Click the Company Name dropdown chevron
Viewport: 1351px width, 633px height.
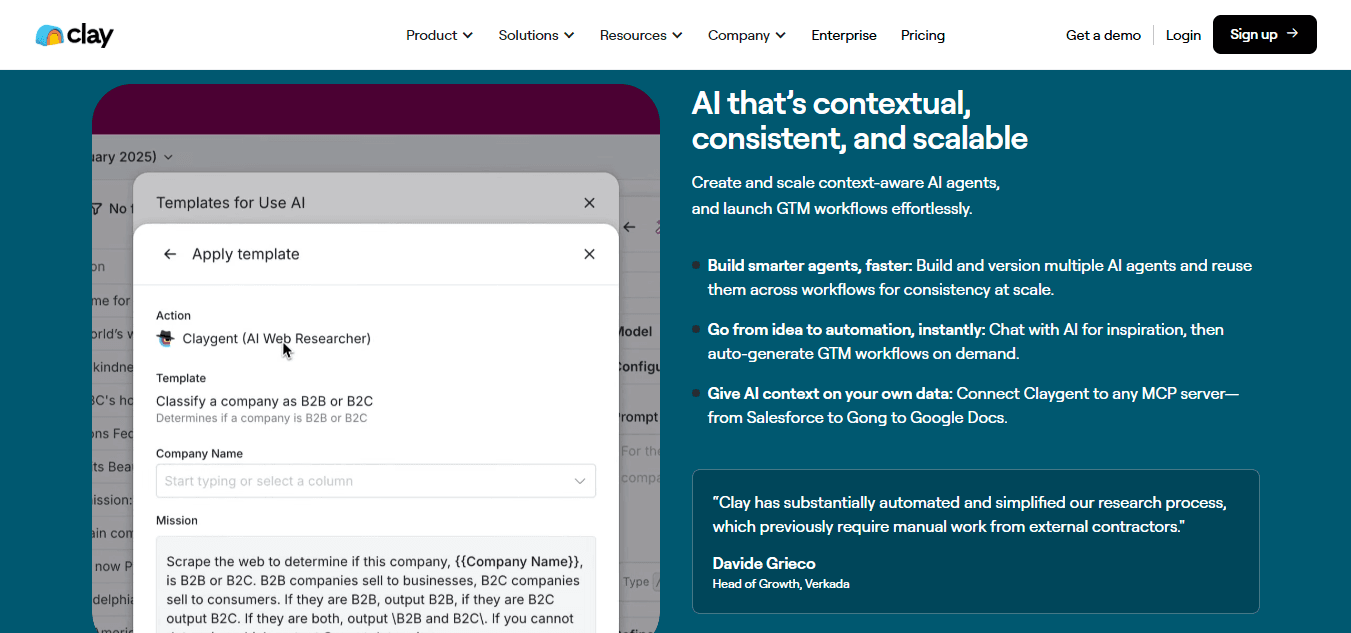point(579,481)
